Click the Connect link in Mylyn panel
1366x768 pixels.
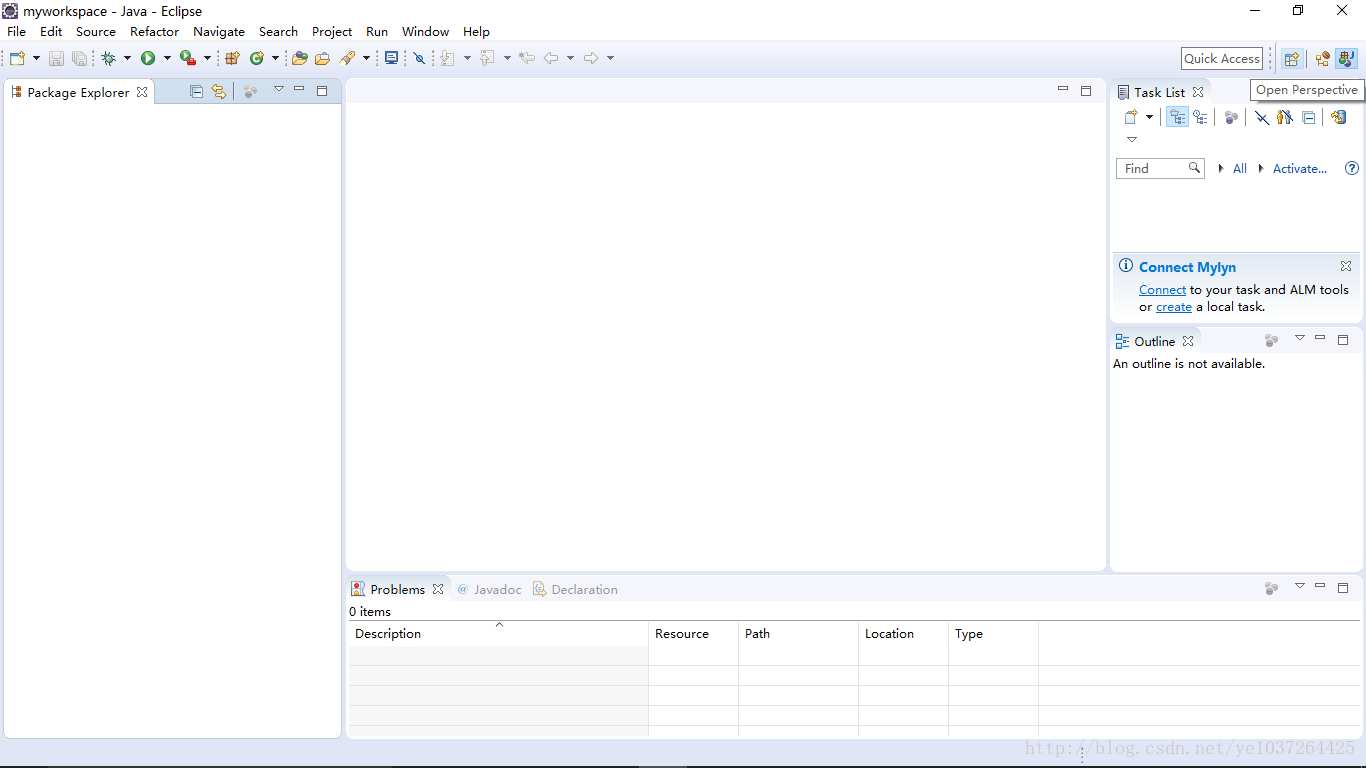click(1162, 290)
